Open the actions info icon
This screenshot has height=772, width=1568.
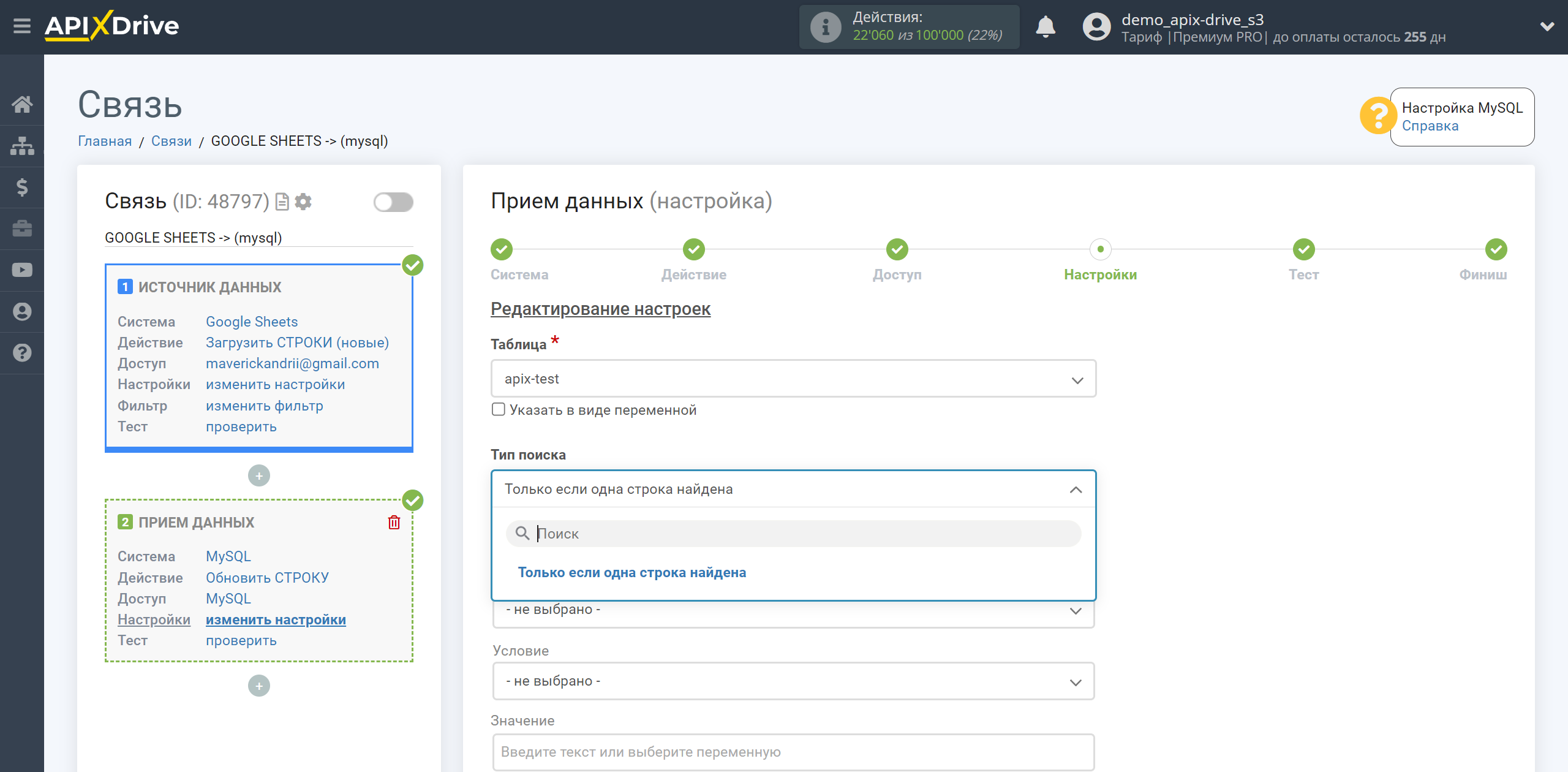click(825, 27)
